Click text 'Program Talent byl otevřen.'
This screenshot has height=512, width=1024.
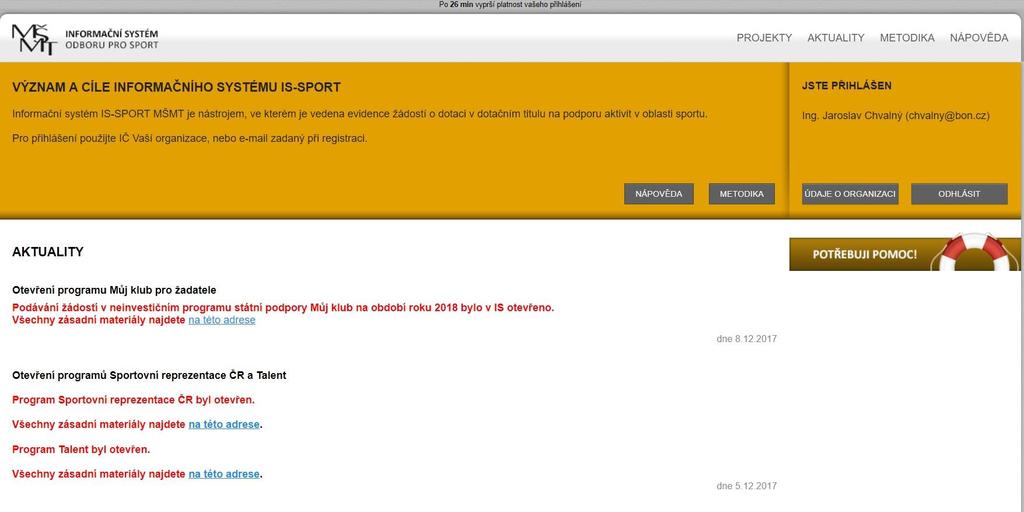[x=81, y=449]
